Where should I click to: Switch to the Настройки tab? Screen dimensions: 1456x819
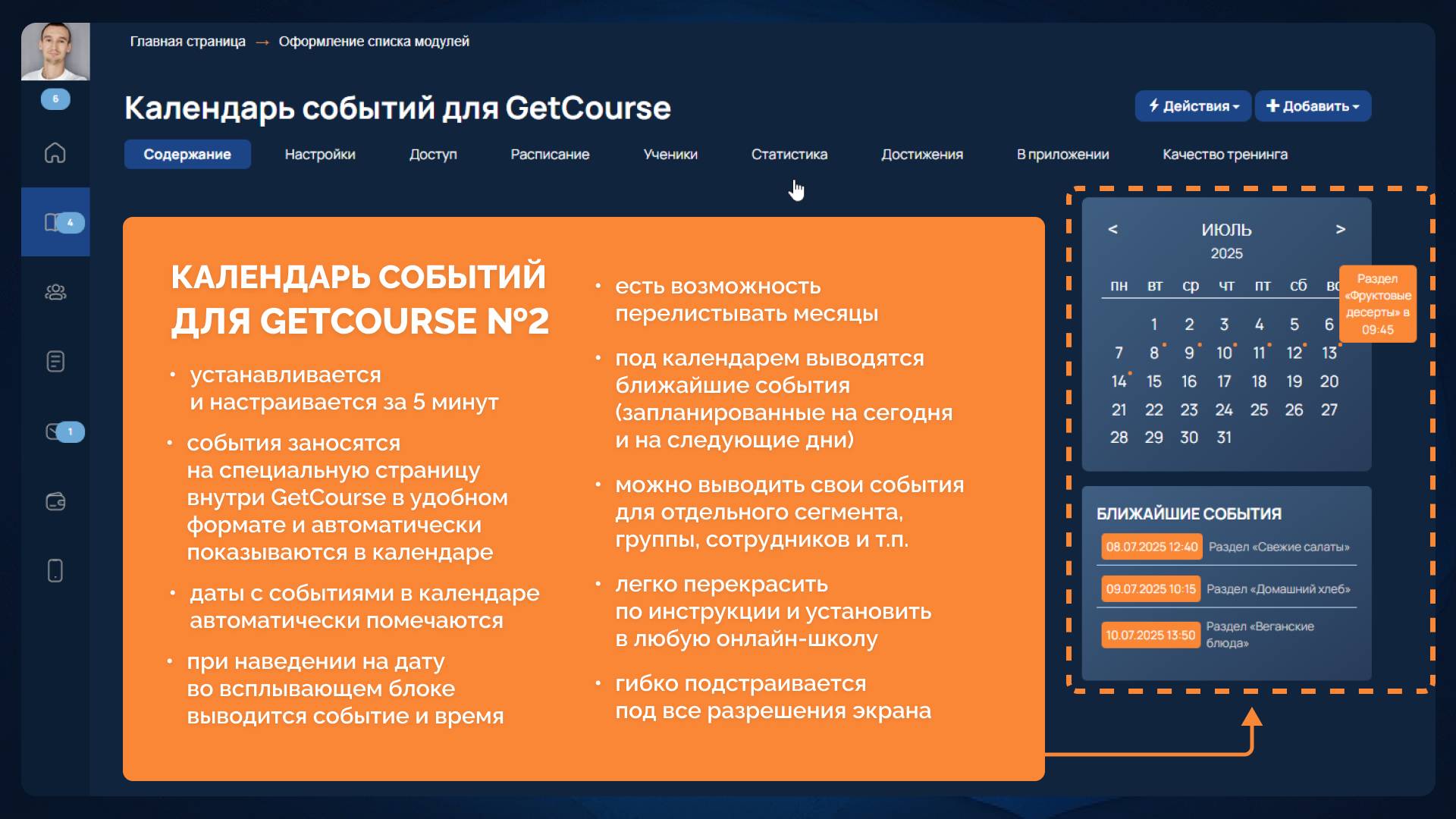(x=320, y=154)
